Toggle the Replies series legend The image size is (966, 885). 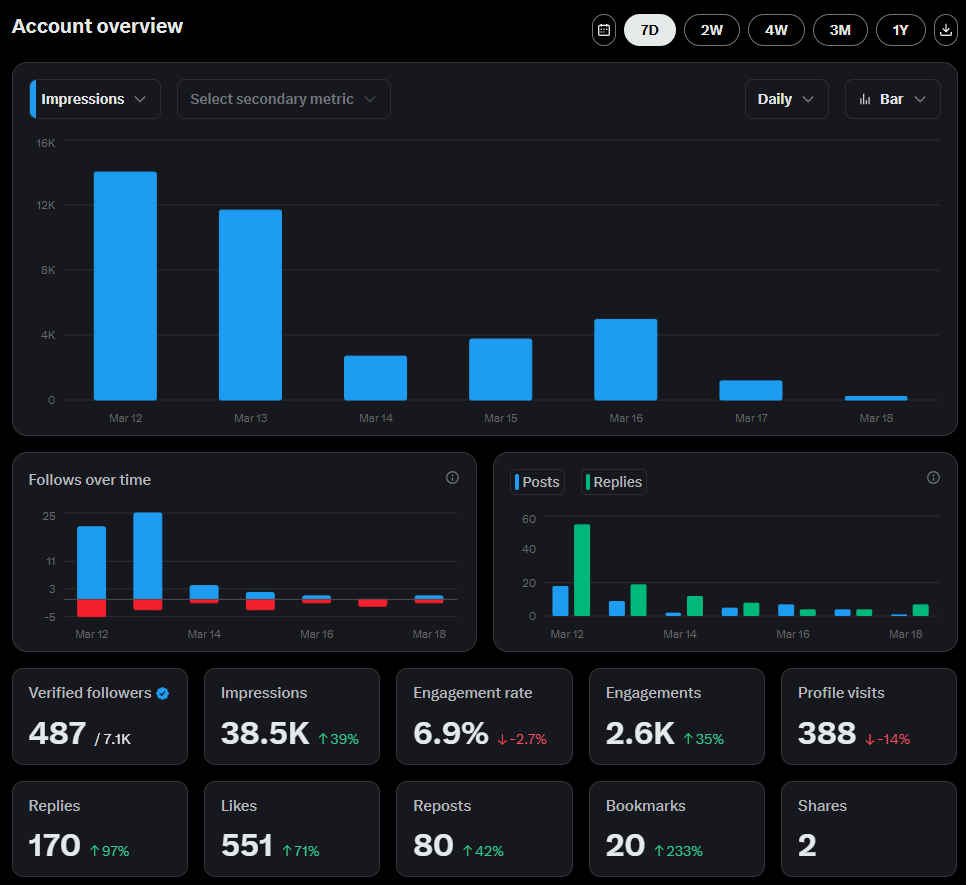pyautogui.click(x=614, y=482)
